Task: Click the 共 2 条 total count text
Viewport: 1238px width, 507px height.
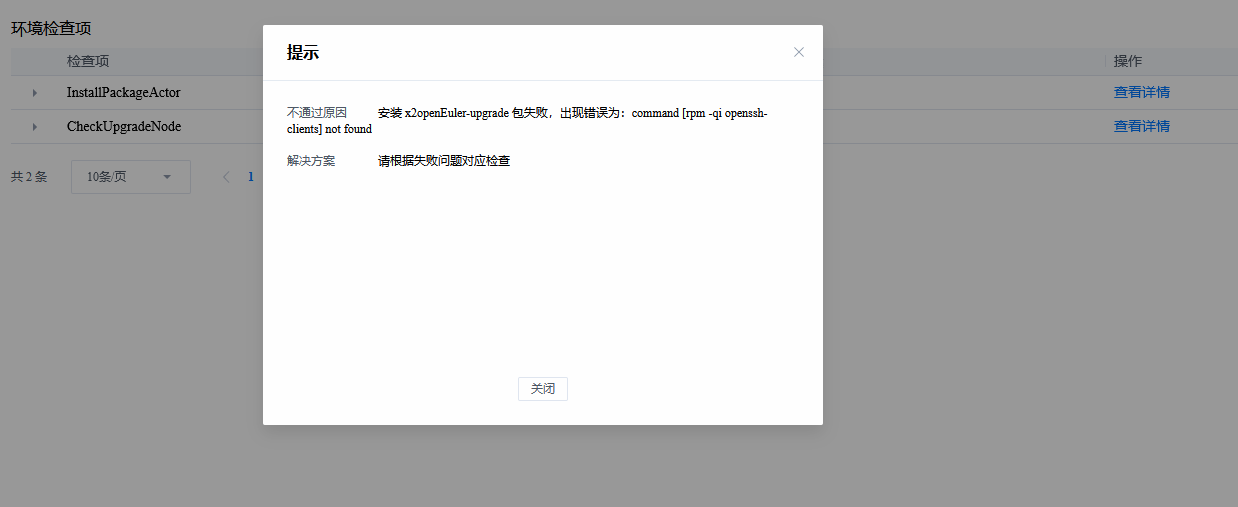Action: pyautogui.click(x=29, y=177)
